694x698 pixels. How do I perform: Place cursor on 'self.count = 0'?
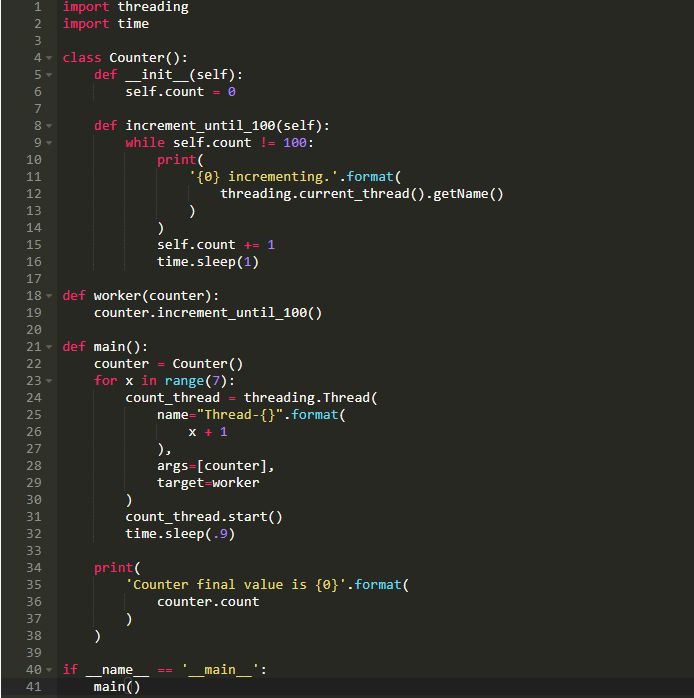pyautogui.click(x=180, y=92)
